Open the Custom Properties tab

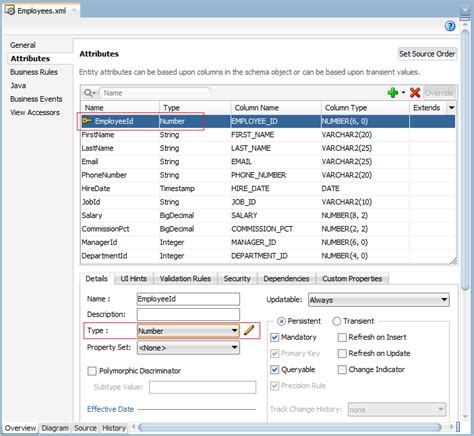(x=352, y=279)
